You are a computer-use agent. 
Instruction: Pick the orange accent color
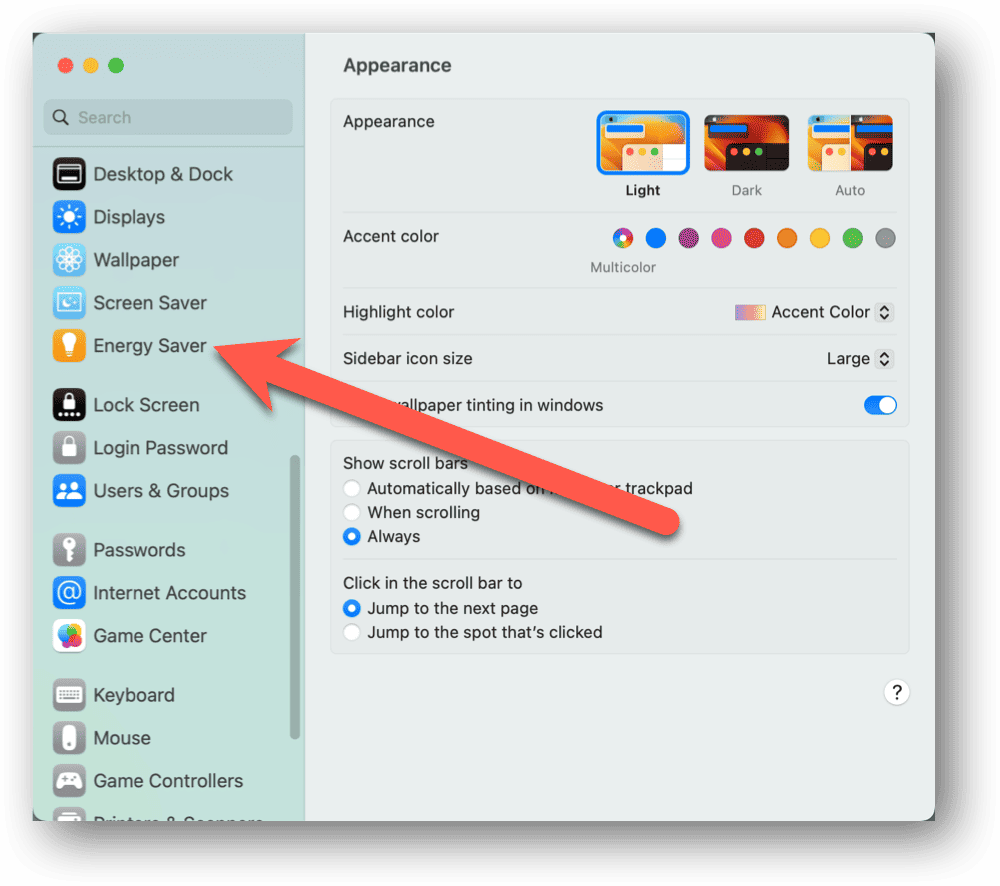(787, 238)
